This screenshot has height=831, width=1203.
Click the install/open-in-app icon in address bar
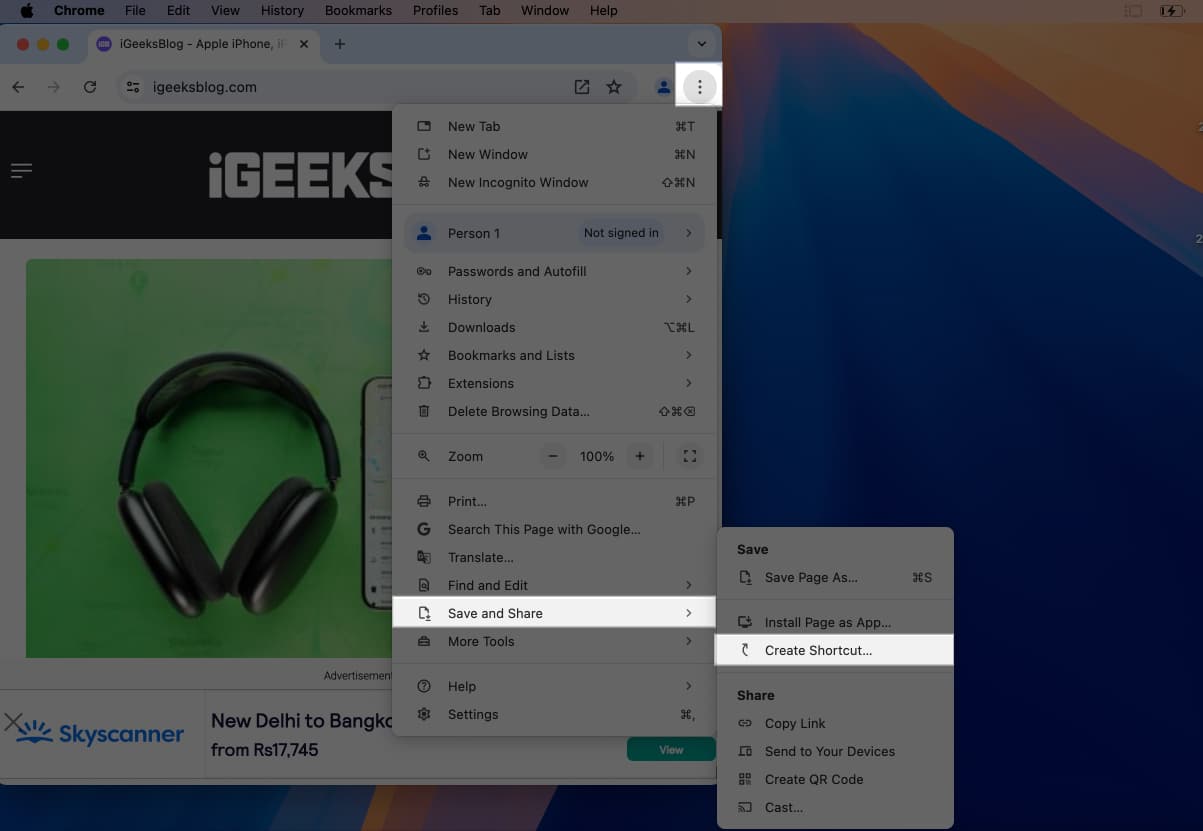click(581, 87)
